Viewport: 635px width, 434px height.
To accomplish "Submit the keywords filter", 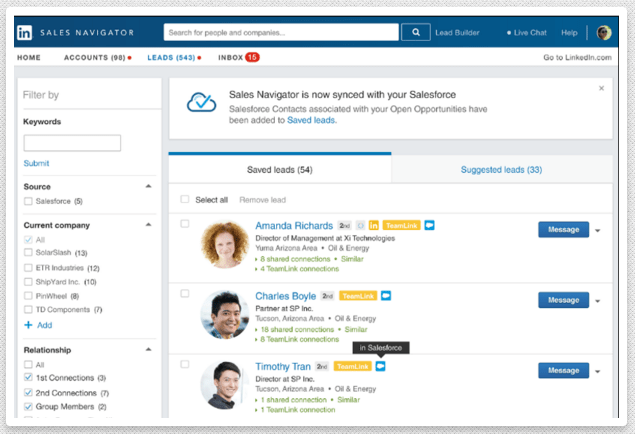I will pos(36,163).
